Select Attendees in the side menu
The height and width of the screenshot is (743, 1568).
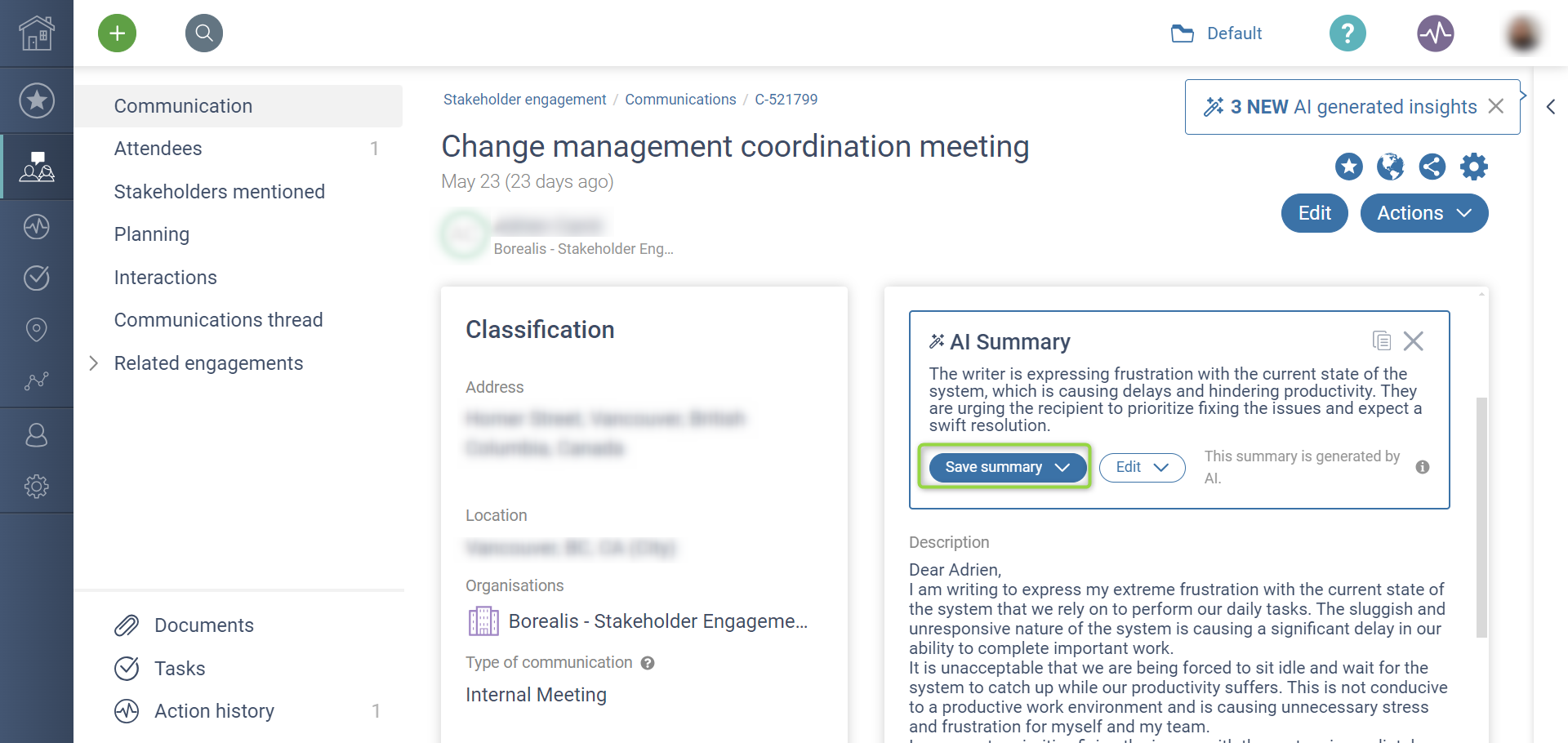[x=158, y=149]
